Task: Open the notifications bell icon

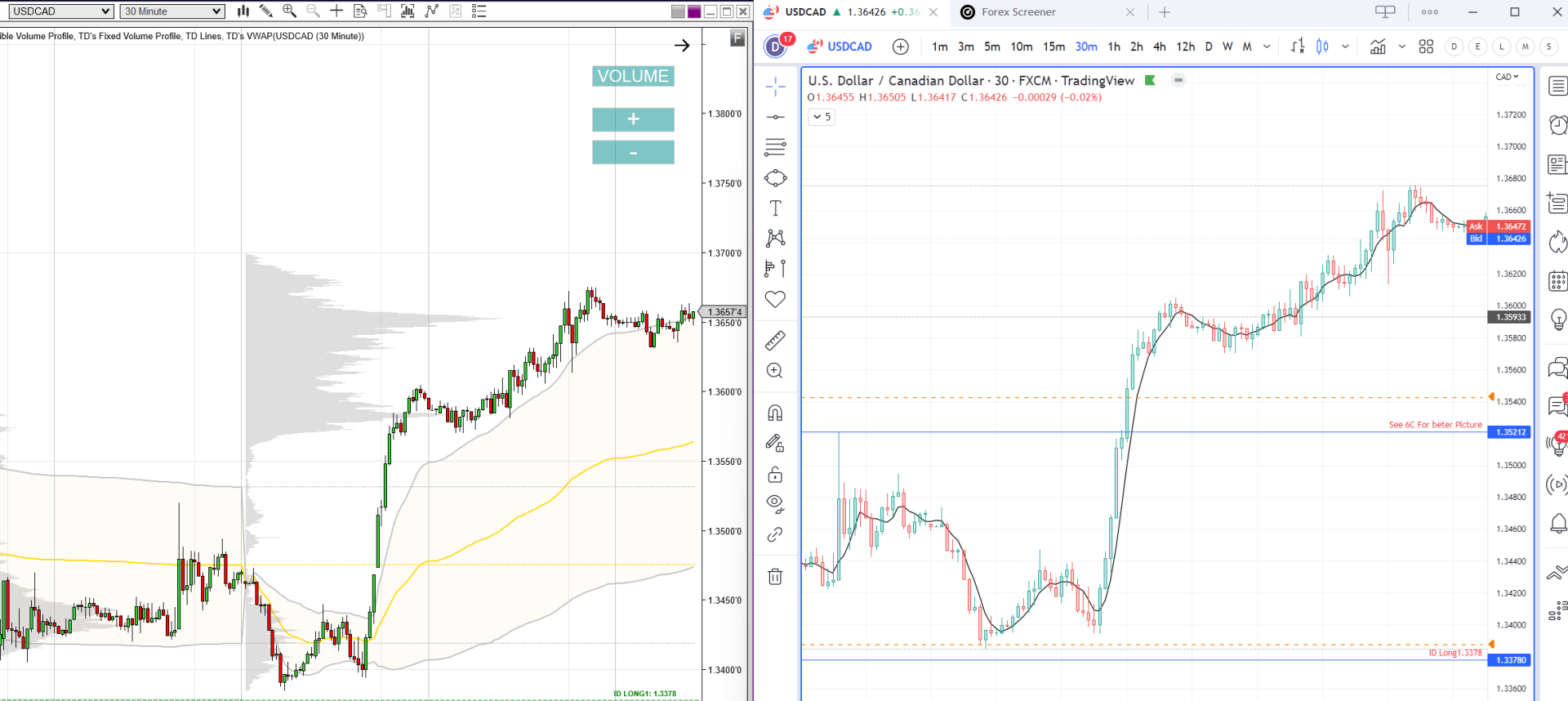Action: 1558,523
